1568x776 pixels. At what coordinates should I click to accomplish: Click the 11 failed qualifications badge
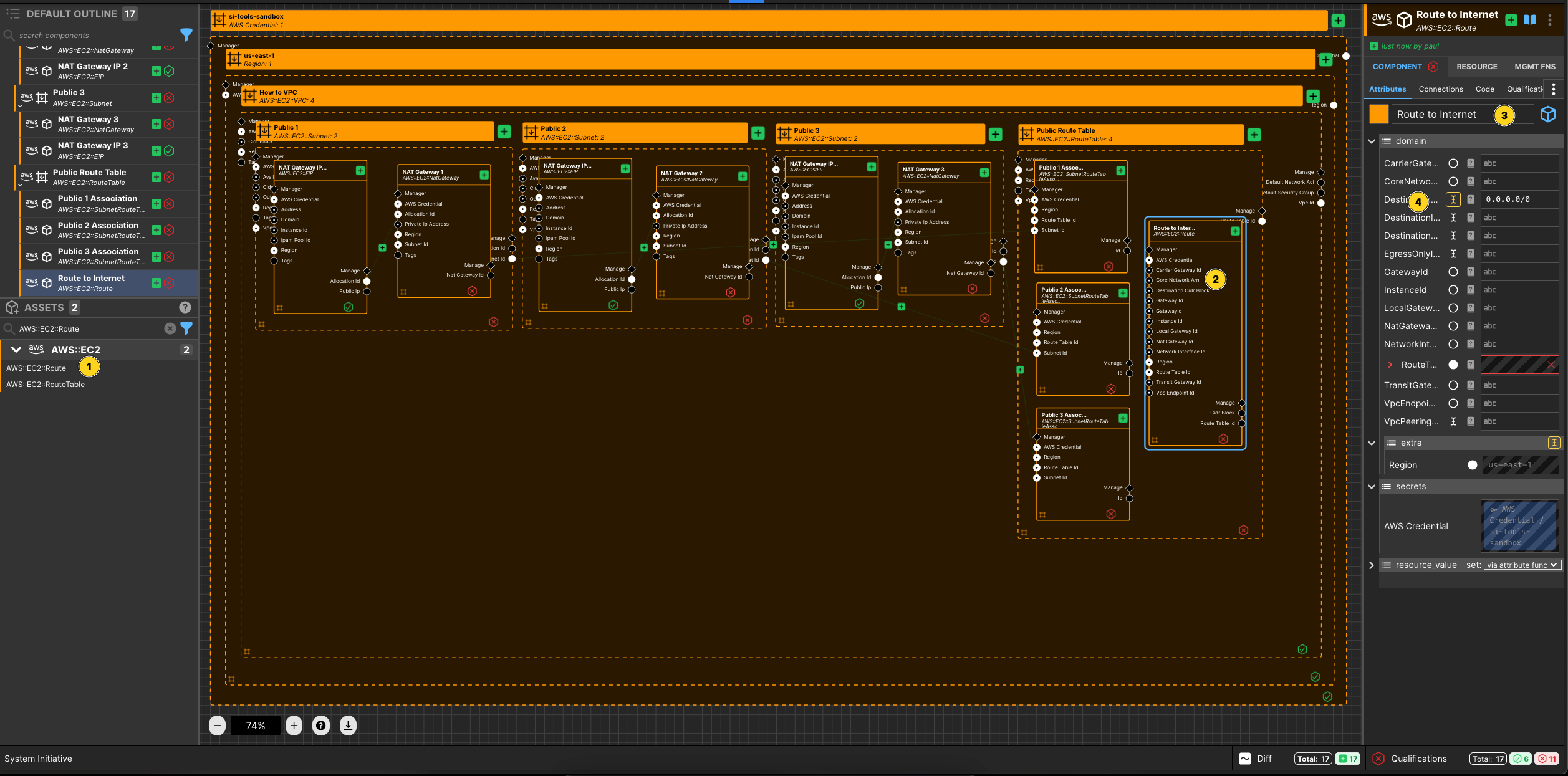pyautogui.click(x=1547, y=759)
